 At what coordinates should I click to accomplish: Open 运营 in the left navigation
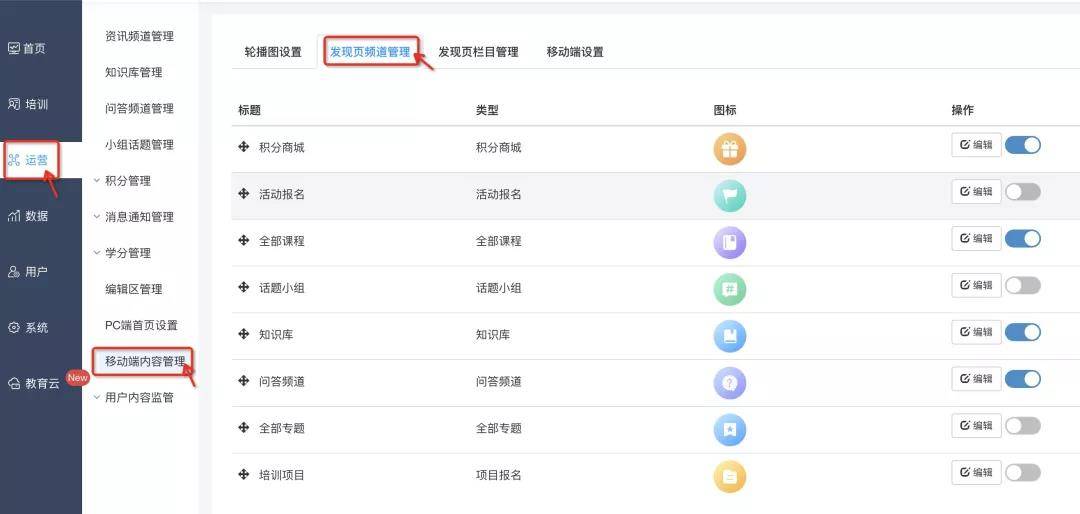(28, 160)
